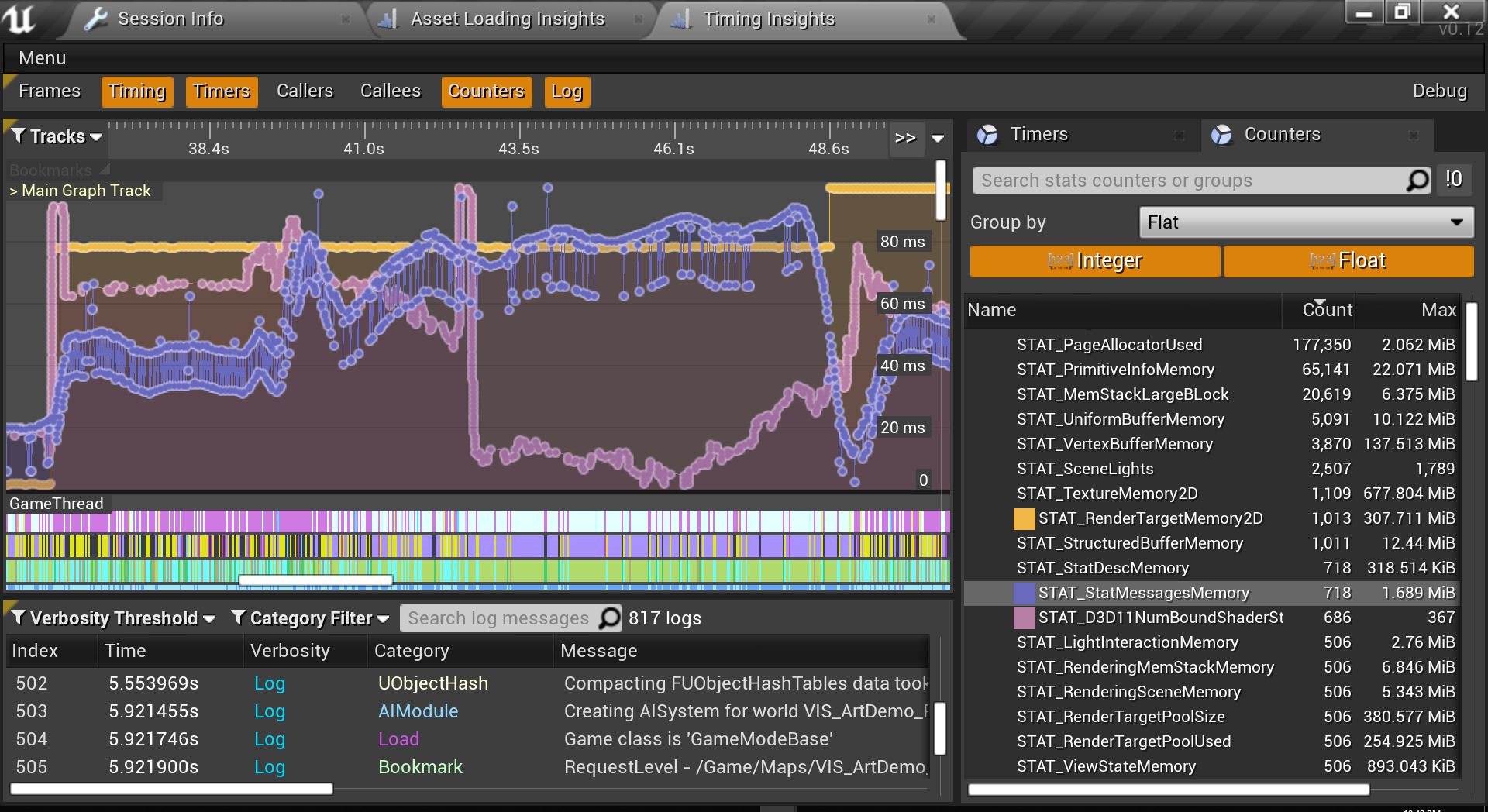Click the chart icon on Timing Insights tab
1488x812 pixels.
680,19
